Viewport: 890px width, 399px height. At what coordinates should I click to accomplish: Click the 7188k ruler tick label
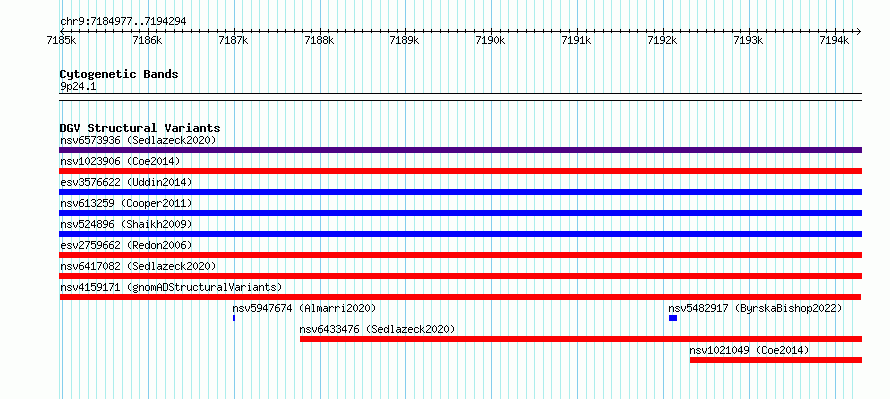coord(319,40)
